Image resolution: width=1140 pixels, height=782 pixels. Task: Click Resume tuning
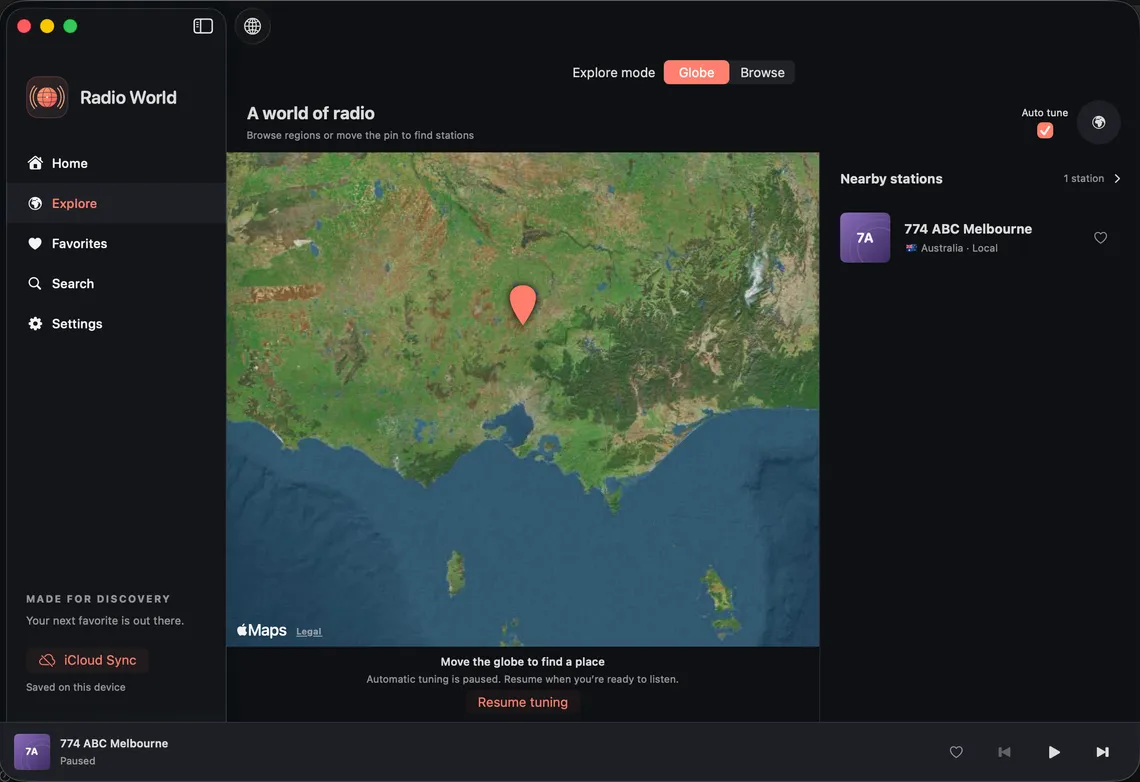[523, 702]
